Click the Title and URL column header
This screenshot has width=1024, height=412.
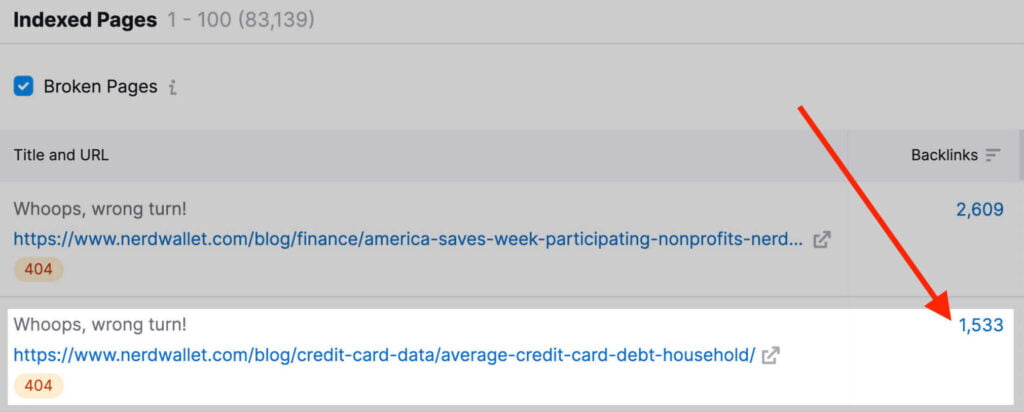click(61, 155)
